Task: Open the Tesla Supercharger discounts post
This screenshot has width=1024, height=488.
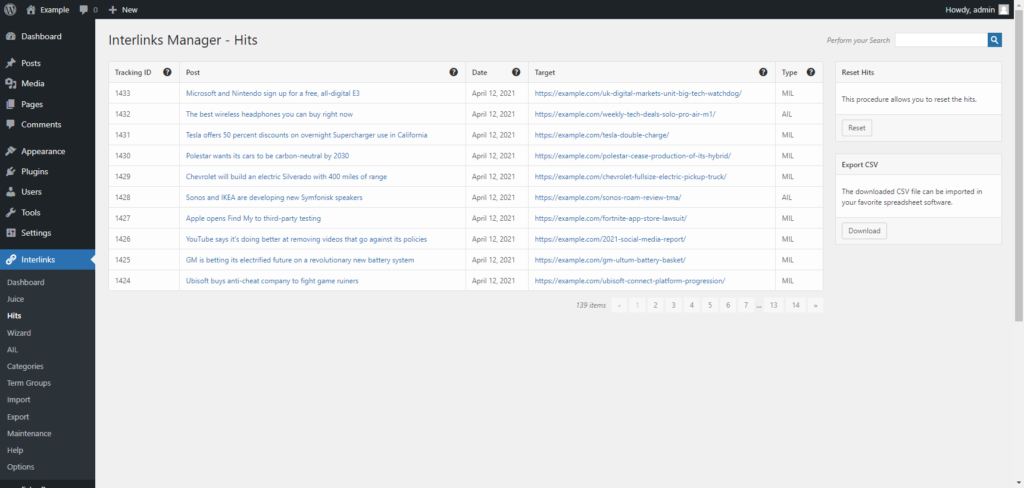Action: (x=306, y=135)
